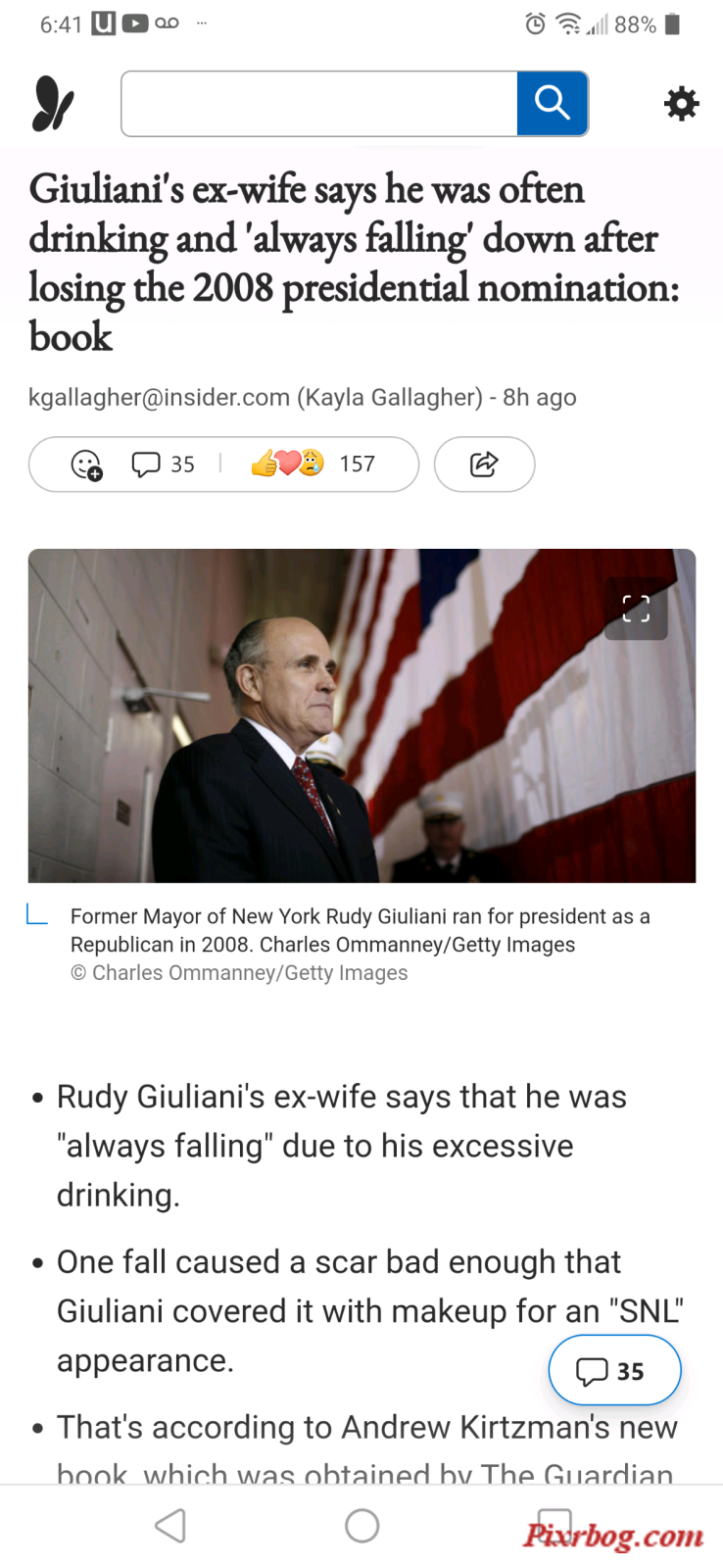Tap the image caption corner marker
The width and height of the screenshot is (723, 1568).
37,915
